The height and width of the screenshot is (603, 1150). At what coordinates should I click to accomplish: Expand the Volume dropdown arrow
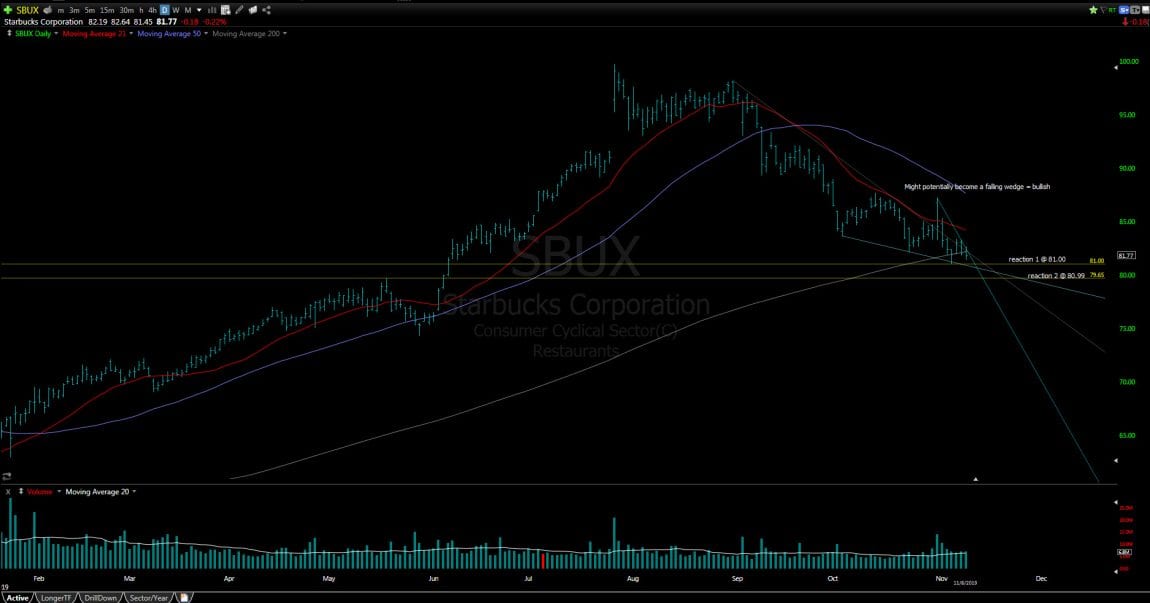pos(59,491)
